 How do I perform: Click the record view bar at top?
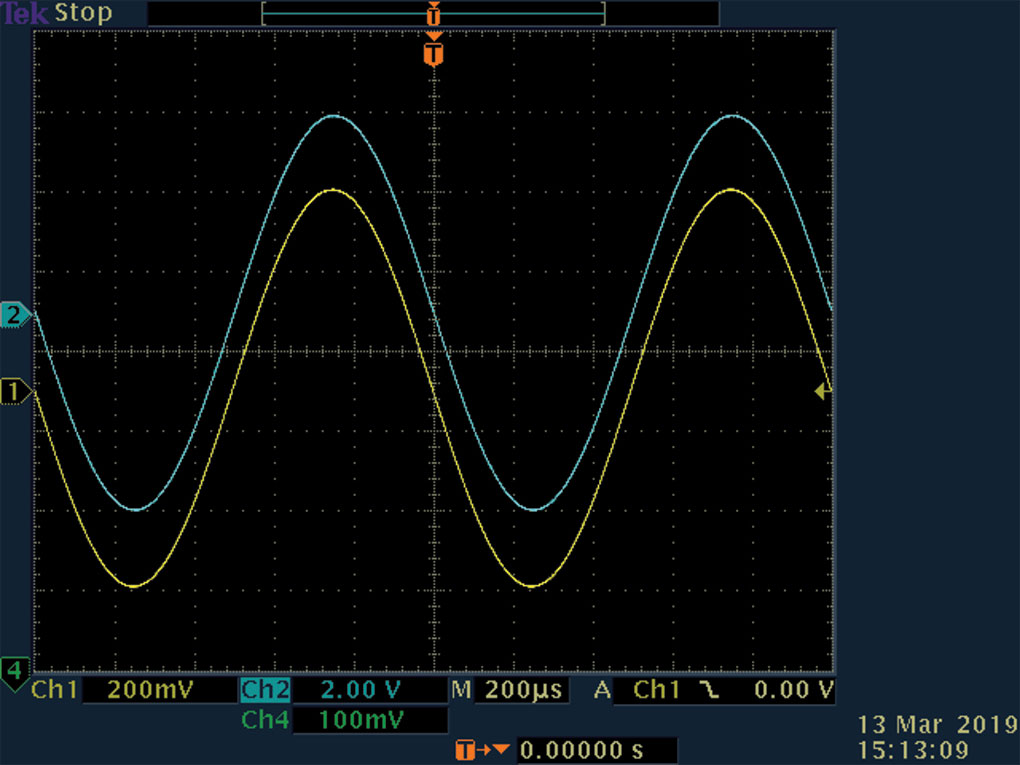433,14
